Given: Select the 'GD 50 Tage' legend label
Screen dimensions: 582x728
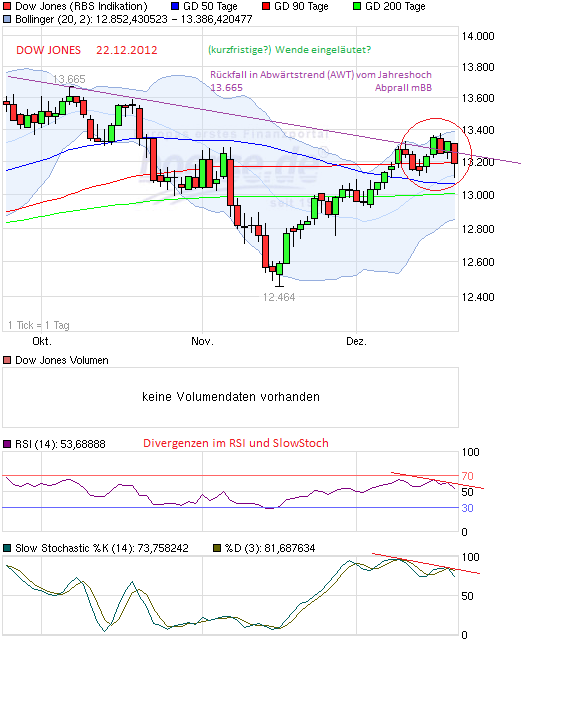Looking at the screenshot, I should pyautogui.click(x=210, y=6).
